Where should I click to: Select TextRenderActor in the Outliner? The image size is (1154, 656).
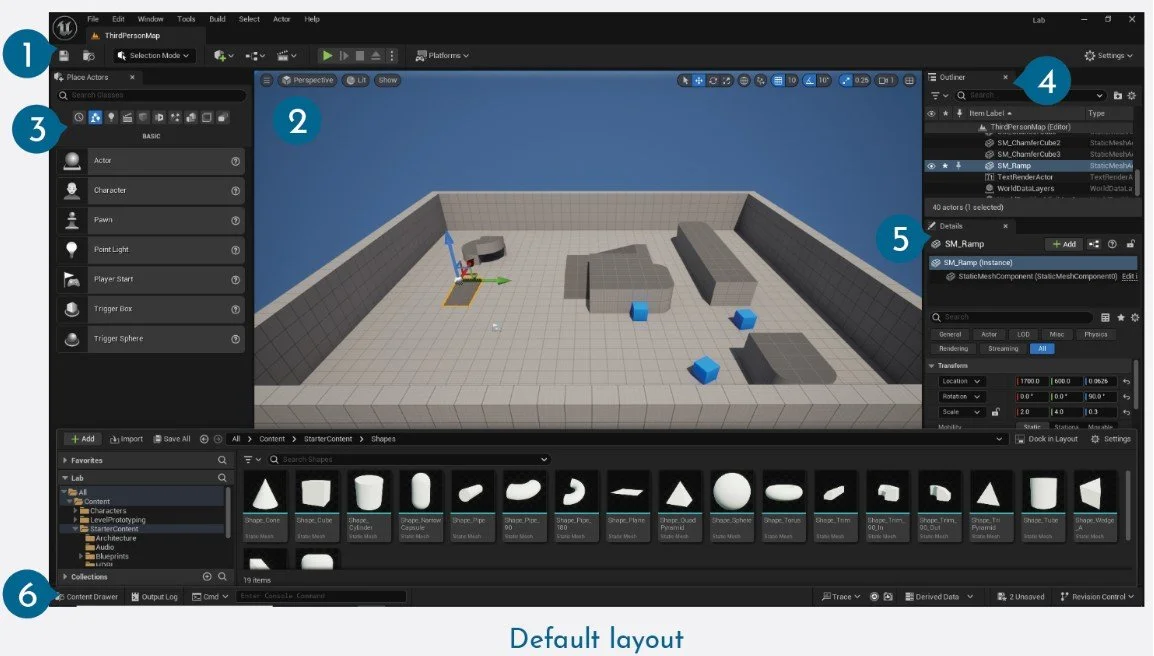pyautogui.click(x=1024, y=177)
